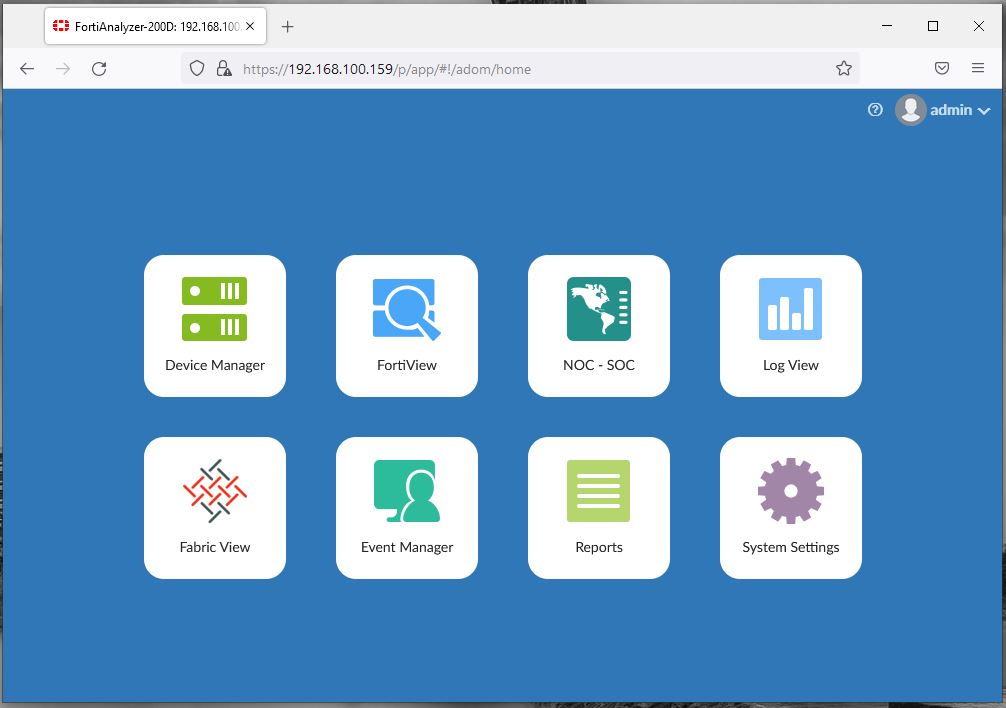Screen dimensions: 1006x708
Task: View site security lock warning
Action: 223,69
